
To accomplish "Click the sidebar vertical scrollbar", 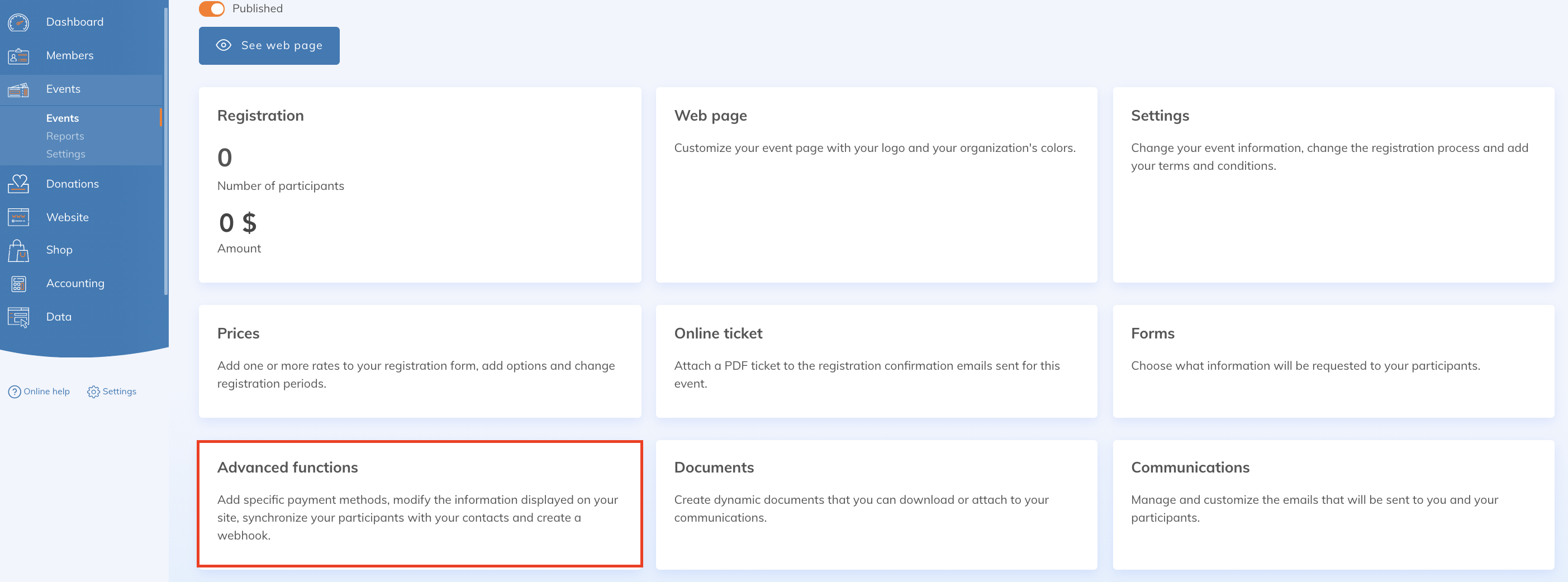I will coord(165,152).
